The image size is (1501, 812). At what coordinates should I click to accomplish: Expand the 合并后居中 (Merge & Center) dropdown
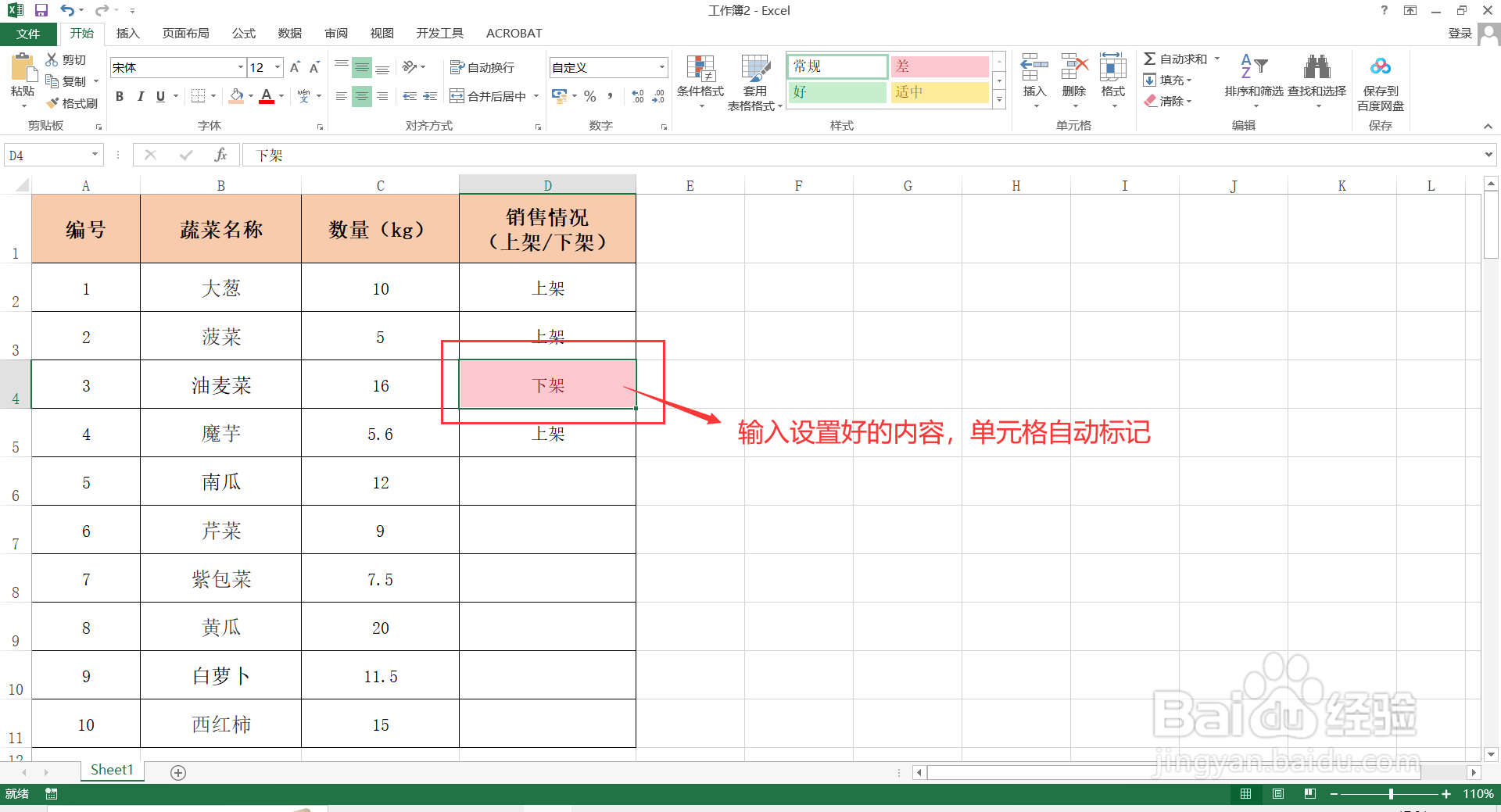(x=536, y=96)
